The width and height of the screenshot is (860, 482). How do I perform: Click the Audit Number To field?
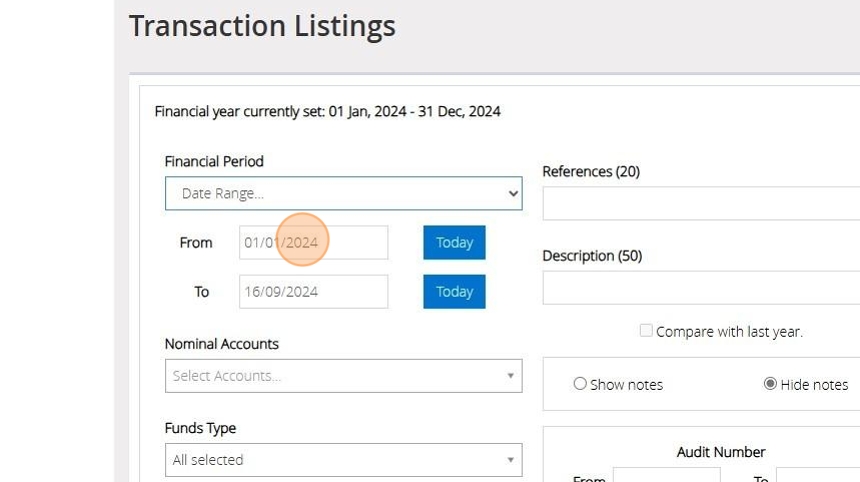(x=817, y=474)
